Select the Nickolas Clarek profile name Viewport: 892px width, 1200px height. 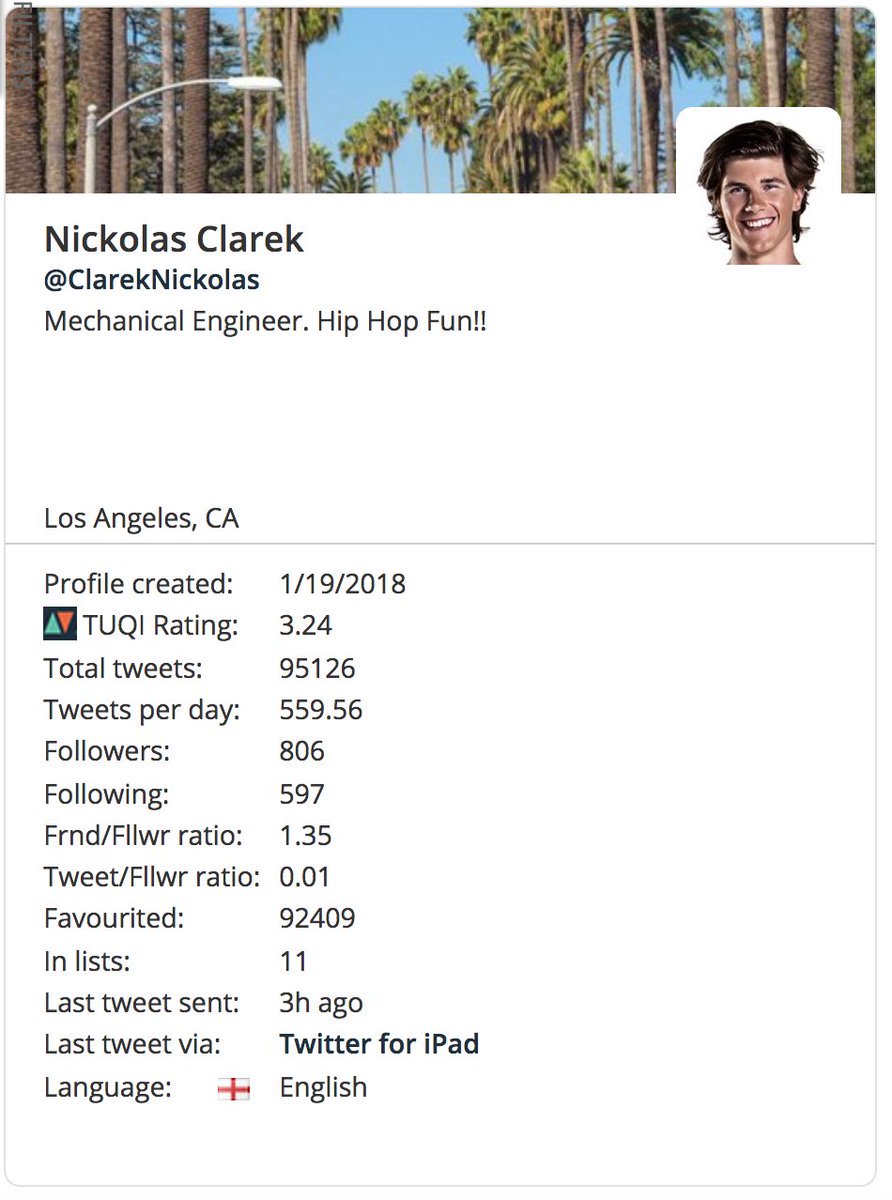(x=174, y=239)
